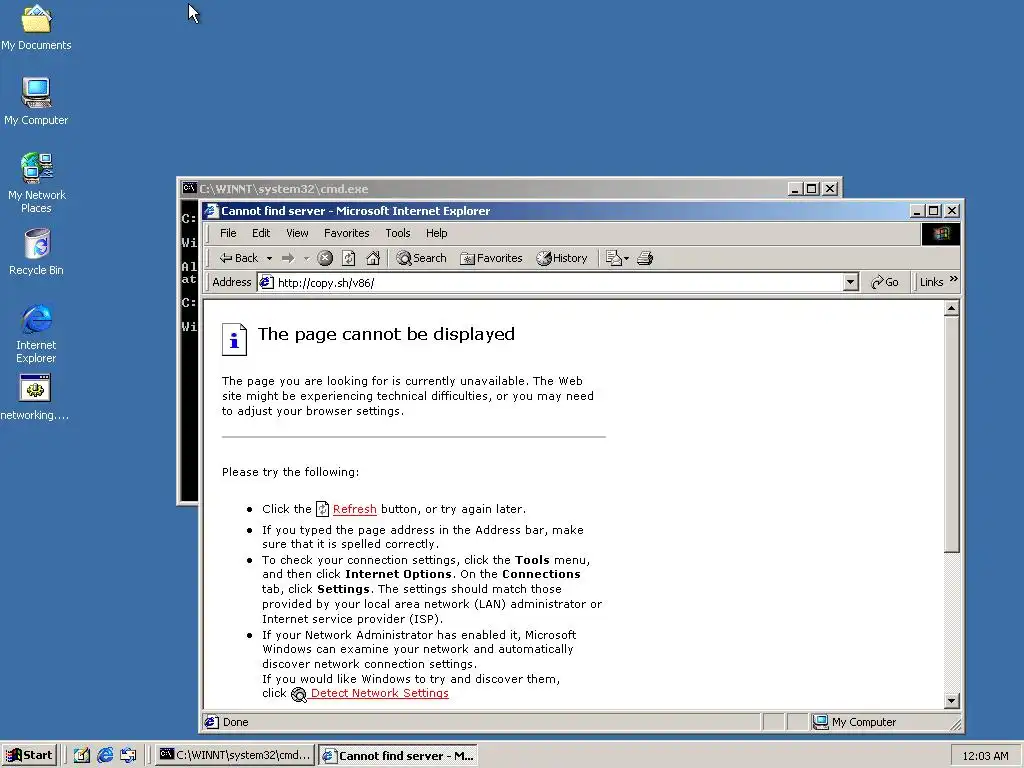Viewport: 1024px width, 768px height.
Task: Open the Tools menu
Action: click(x=398, y=233)
